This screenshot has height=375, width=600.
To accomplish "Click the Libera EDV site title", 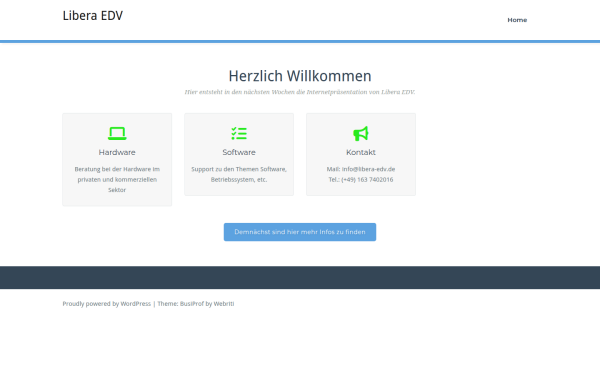I will click(93, 16).
